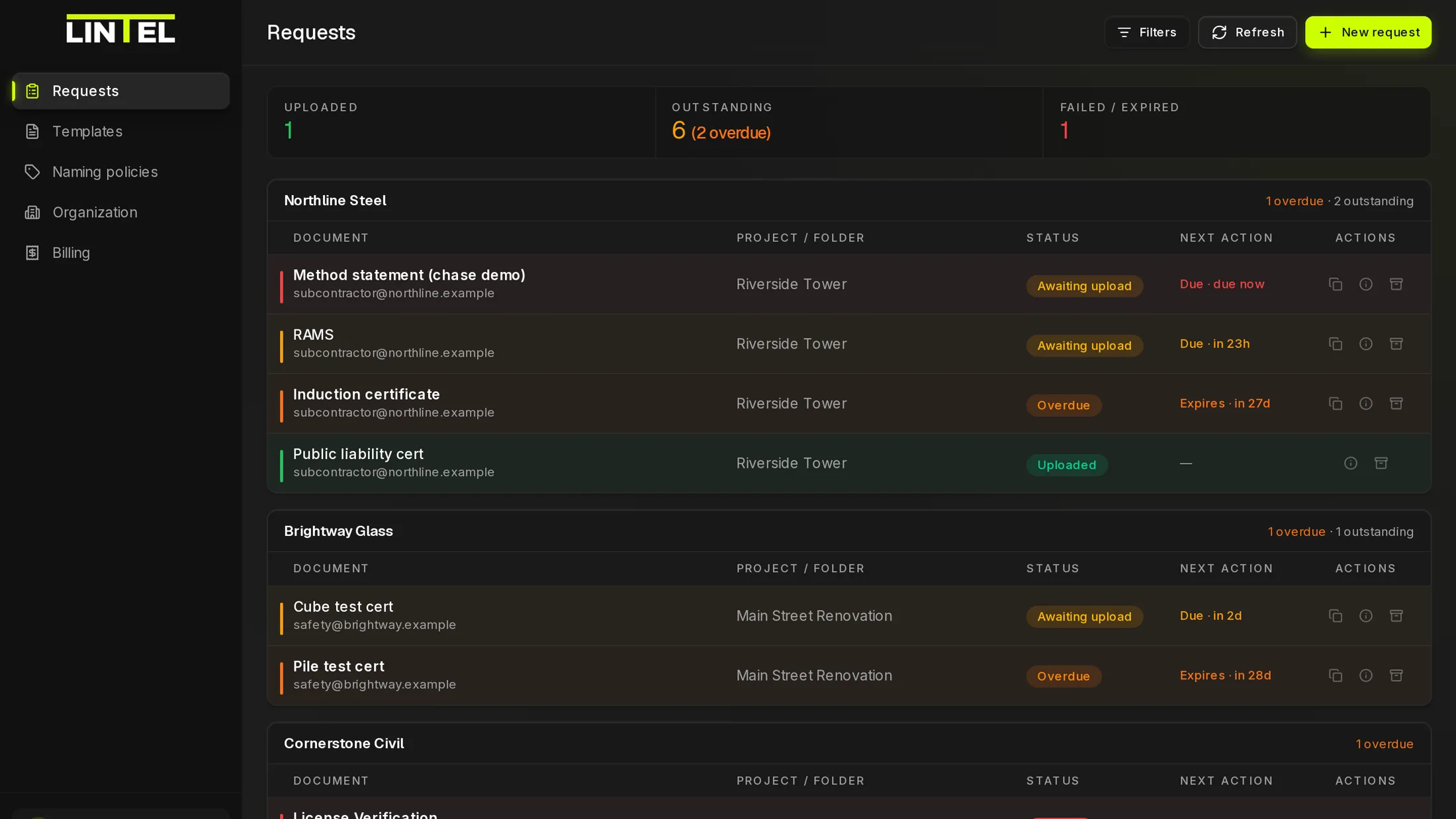Click the Uploaded summary card

tap(461, 122)
